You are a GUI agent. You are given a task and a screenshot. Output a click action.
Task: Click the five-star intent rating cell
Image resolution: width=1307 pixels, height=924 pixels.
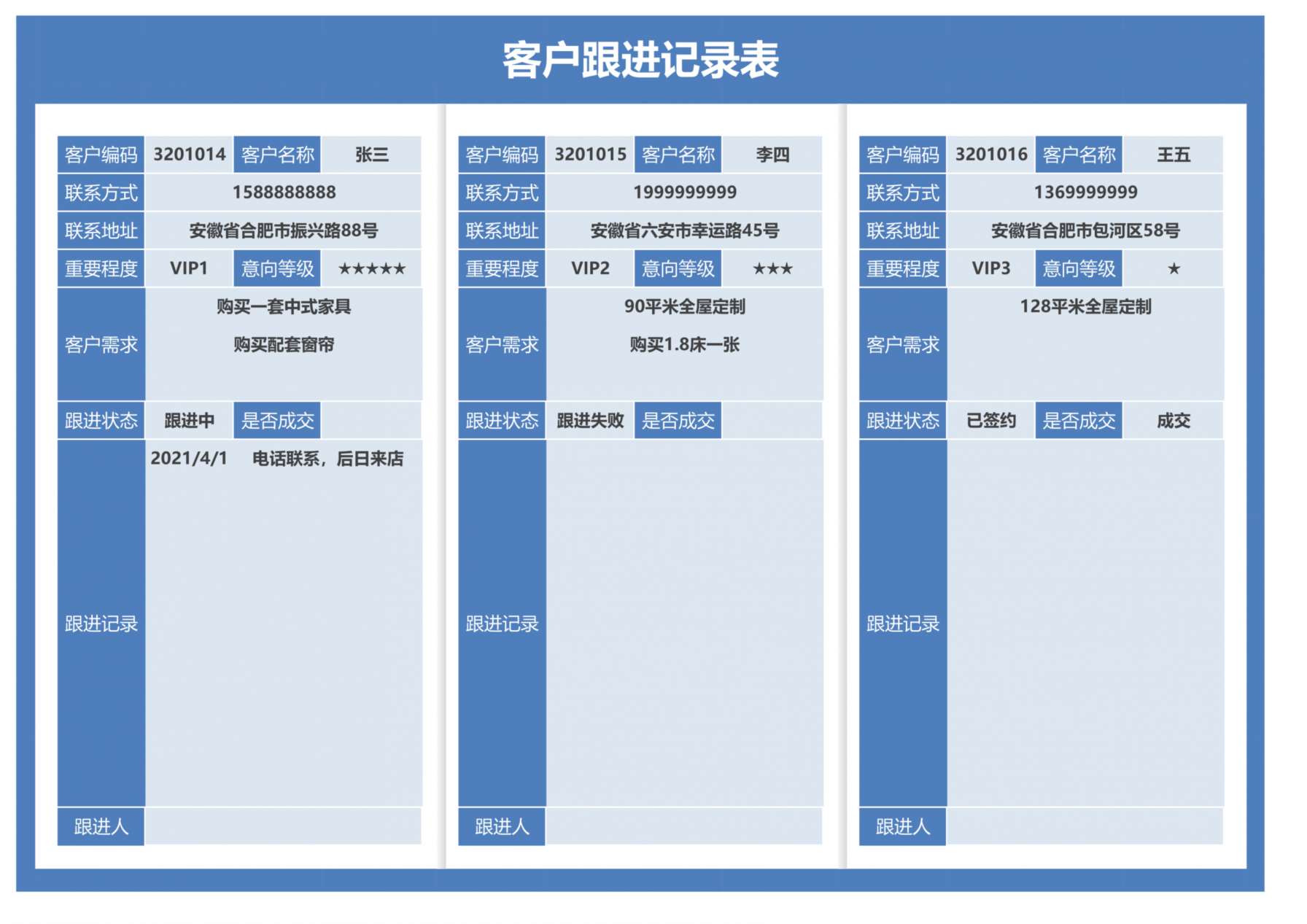tap(372, 268)
